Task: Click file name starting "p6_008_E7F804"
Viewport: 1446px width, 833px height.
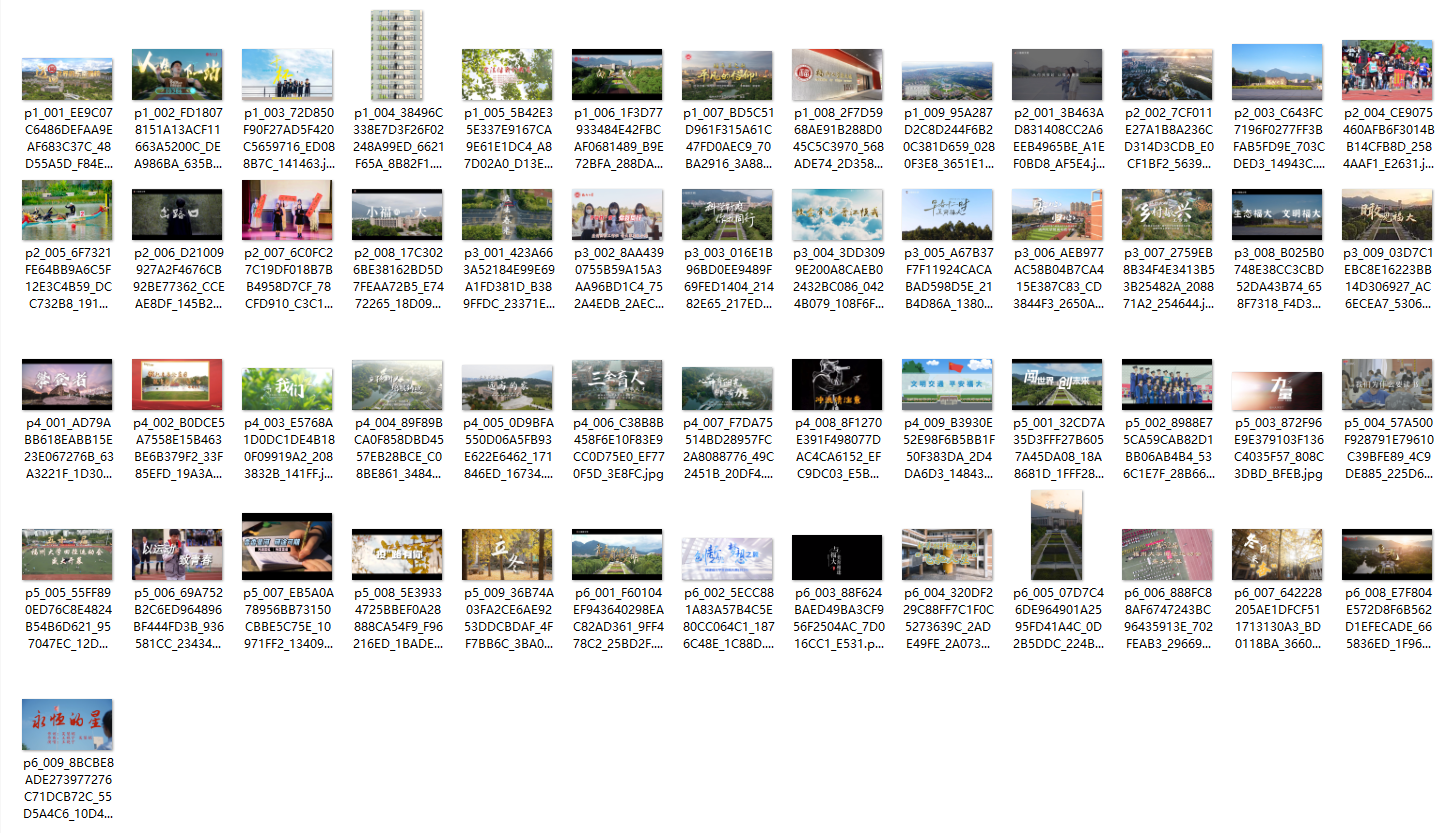Action: (x=1387, y=619)
